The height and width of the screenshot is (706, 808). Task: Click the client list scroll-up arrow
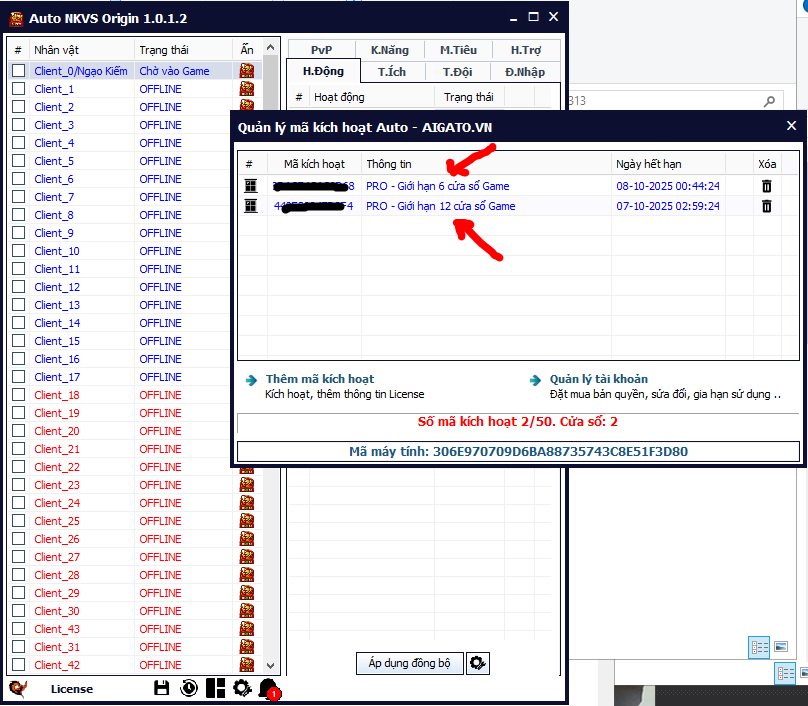pos(271,48)
